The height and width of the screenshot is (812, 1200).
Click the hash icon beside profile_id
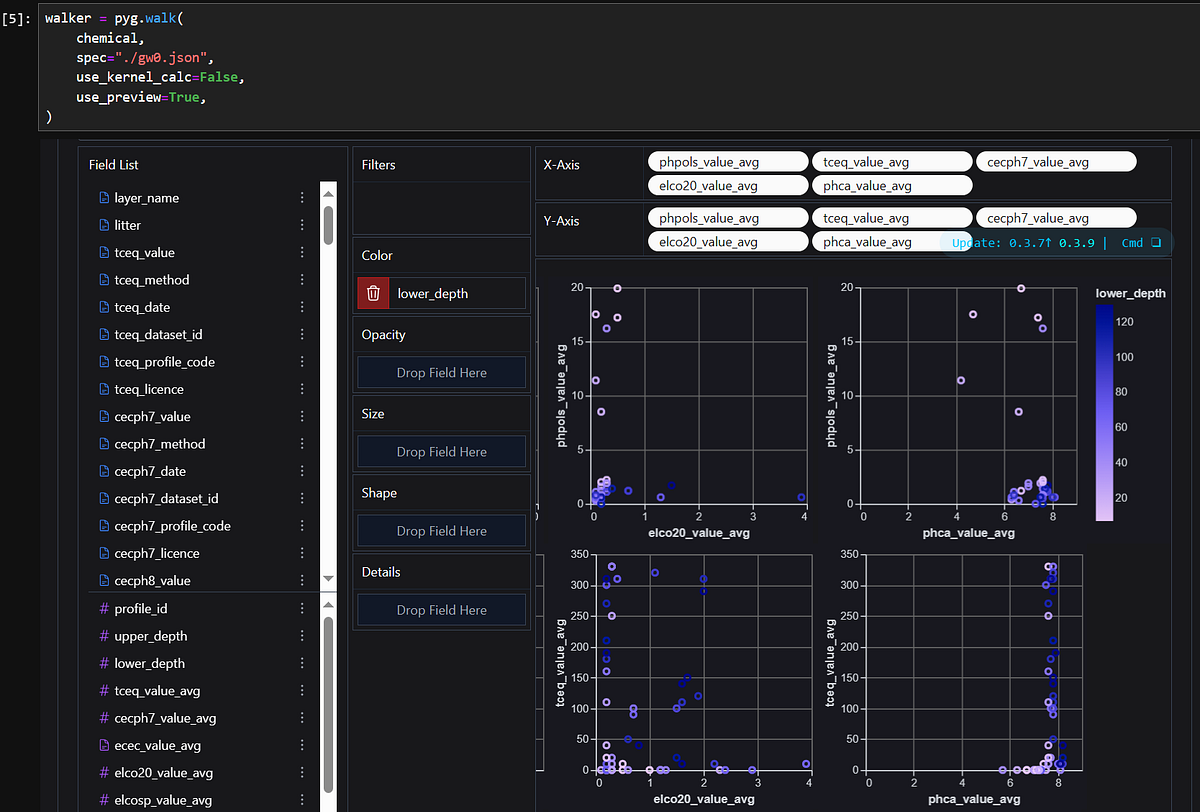103,608
